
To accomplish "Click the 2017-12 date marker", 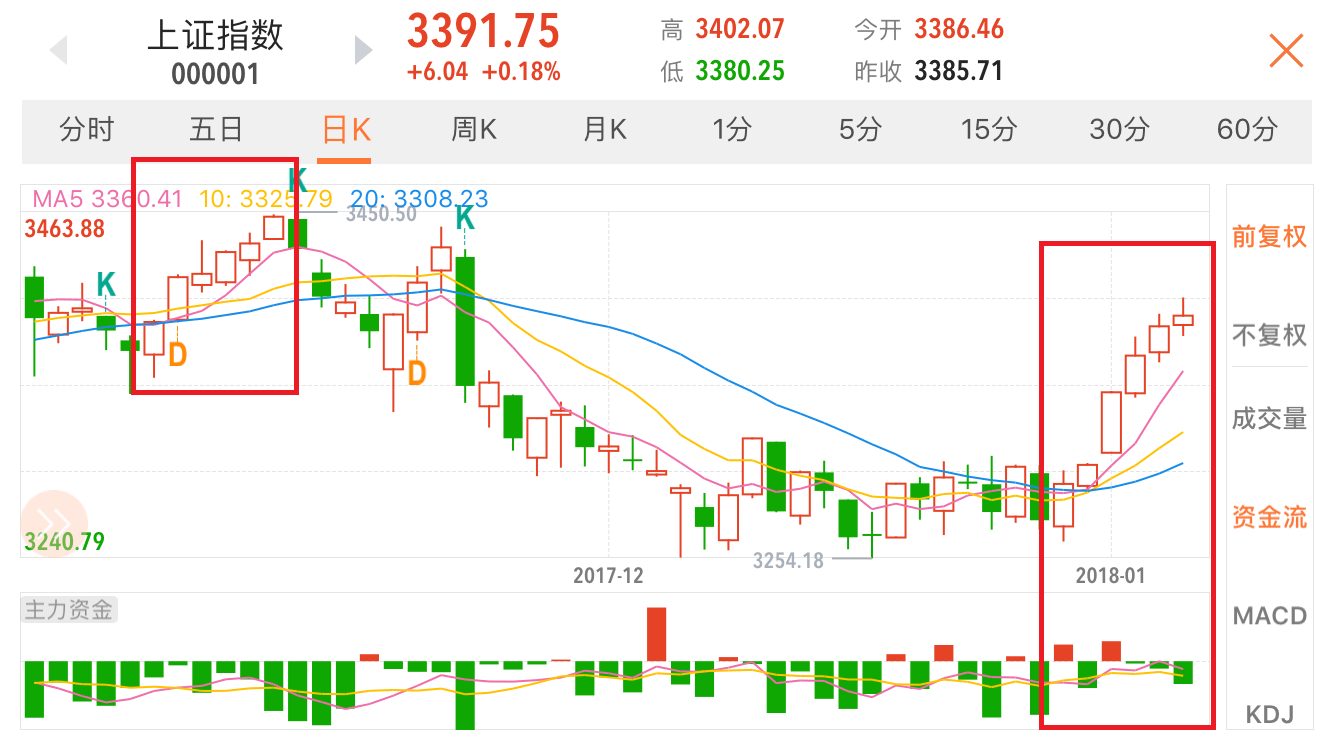I will pos(608,576).
